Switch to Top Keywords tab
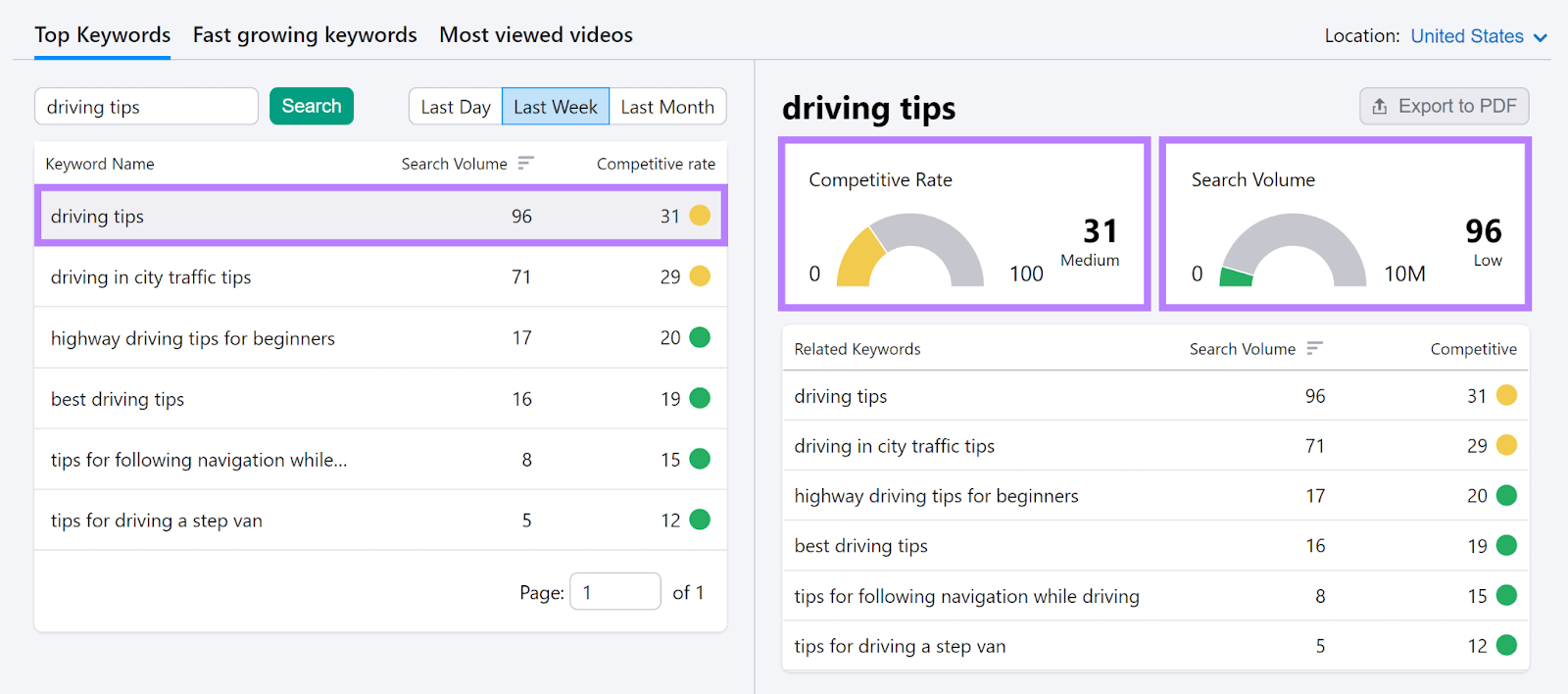The image size is (1568, 694). tap(103, 35)
